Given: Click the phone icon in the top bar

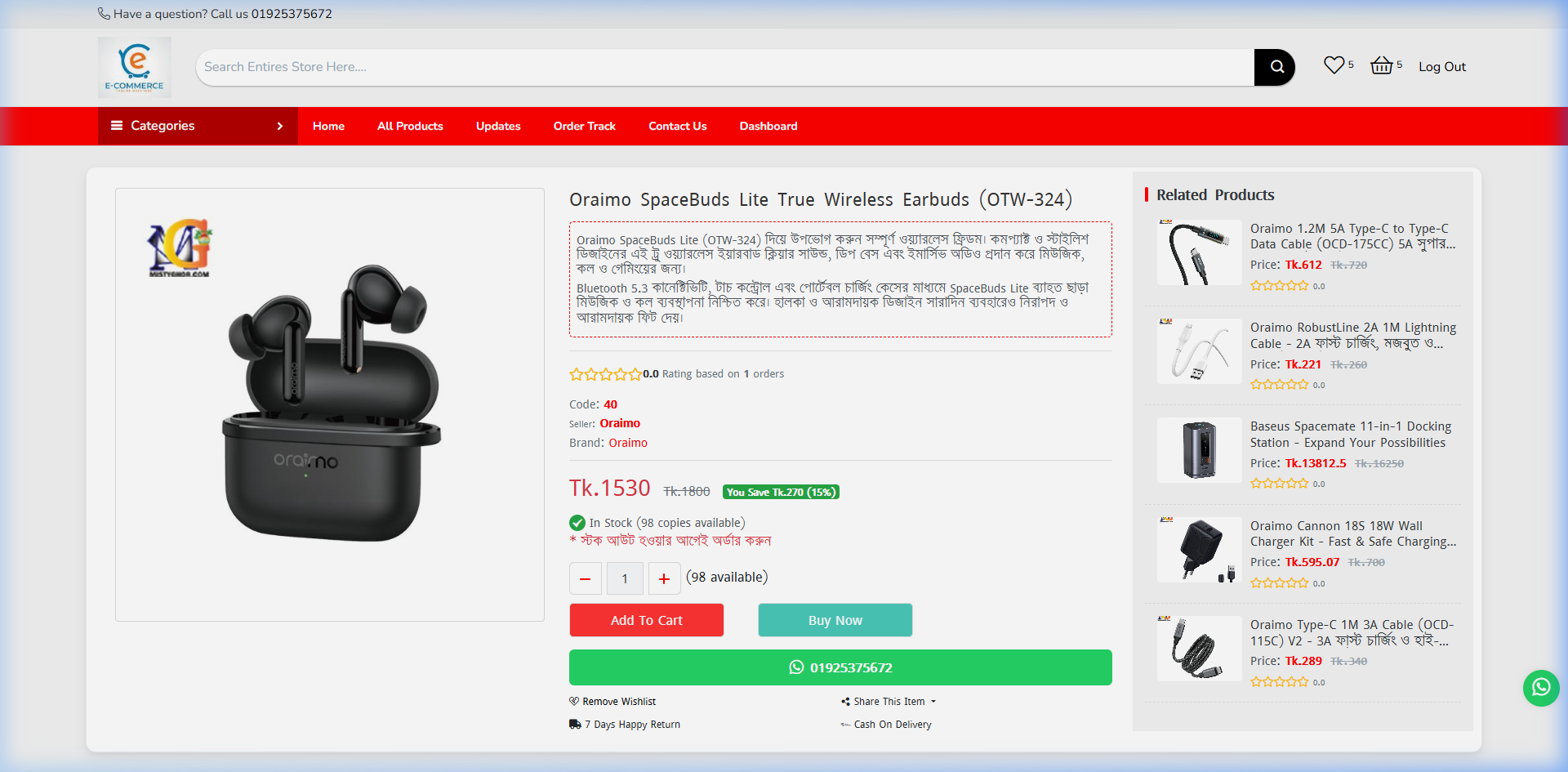Looking at the screenshot, I should [104, 13].
